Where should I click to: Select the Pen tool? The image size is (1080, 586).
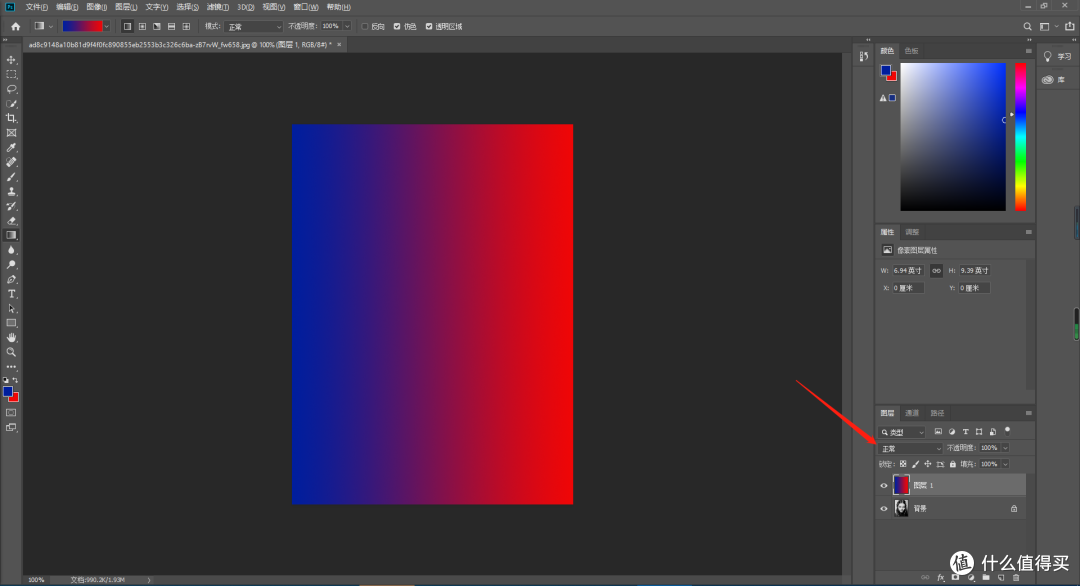click(11, 280)
